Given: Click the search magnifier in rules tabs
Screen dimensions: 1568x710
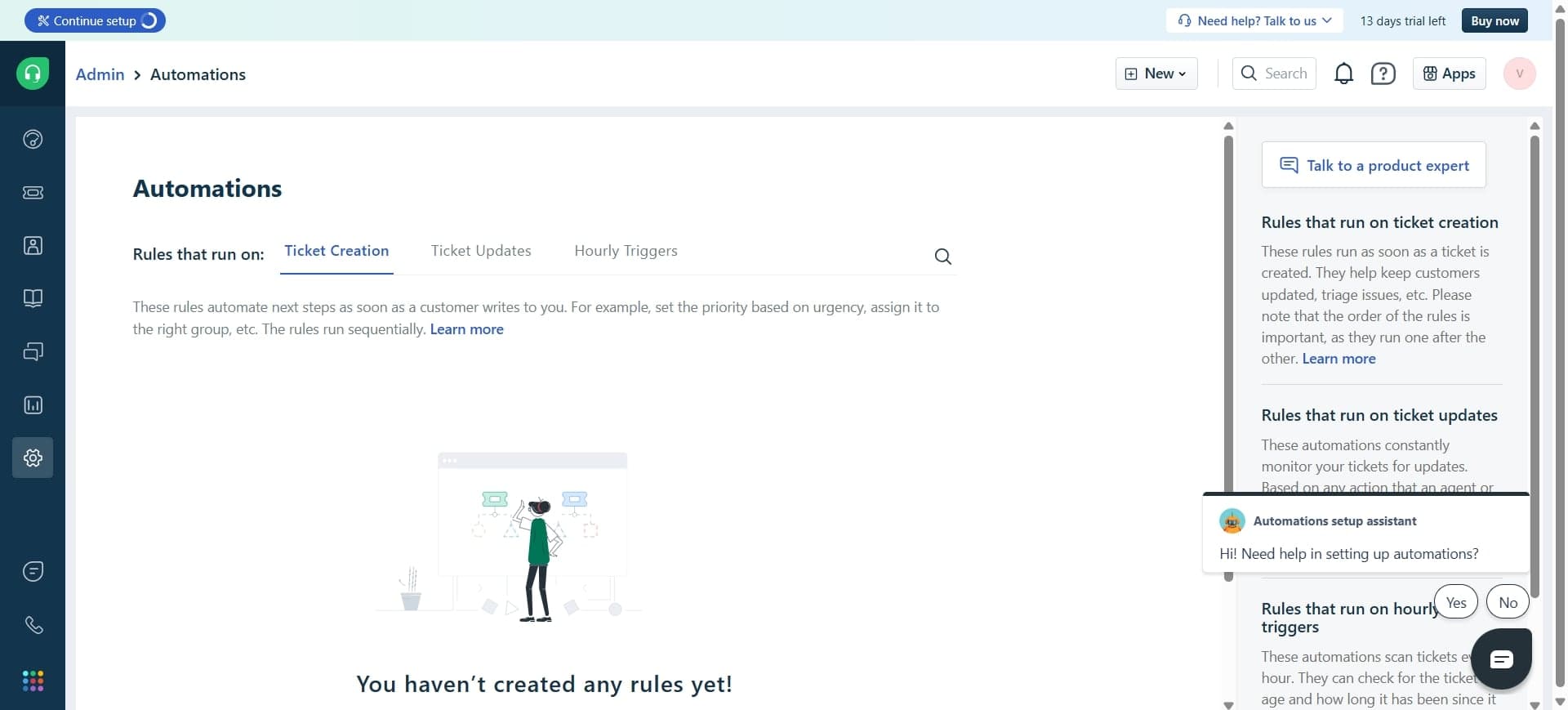Looking at the screenshot, I should (942, 257).
